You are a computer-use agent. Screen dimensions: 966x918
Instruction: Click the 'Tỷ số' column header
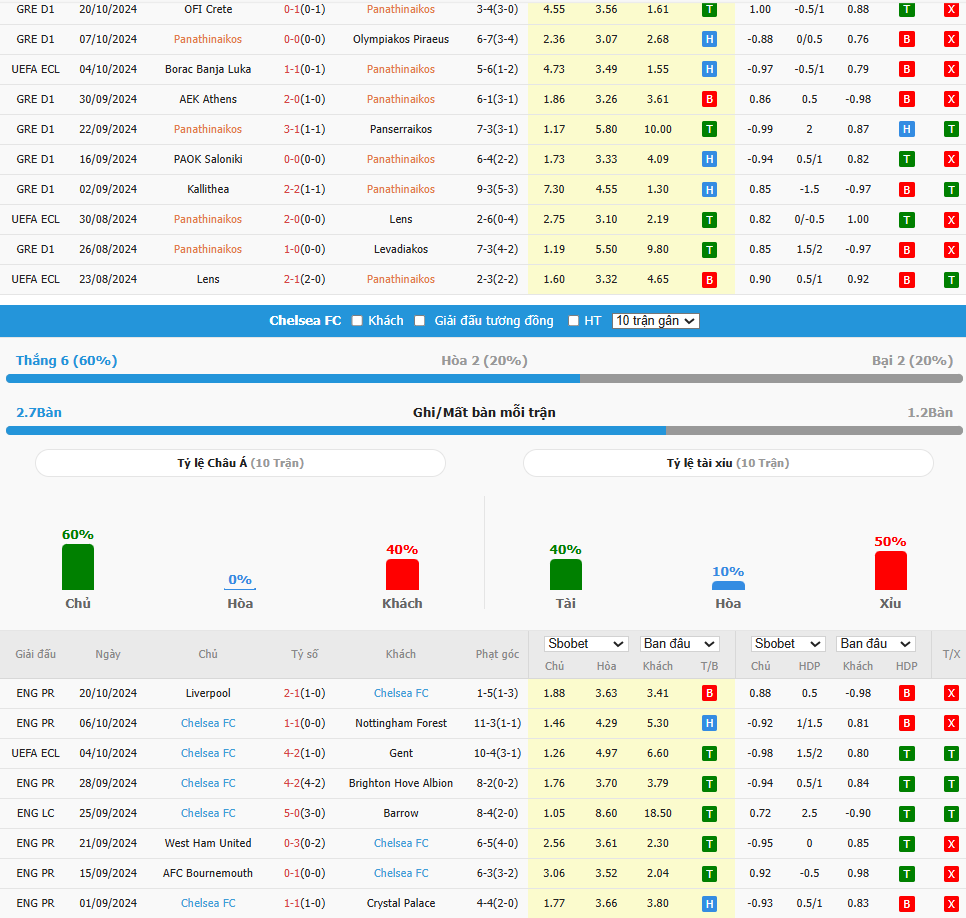coord(304,654)
